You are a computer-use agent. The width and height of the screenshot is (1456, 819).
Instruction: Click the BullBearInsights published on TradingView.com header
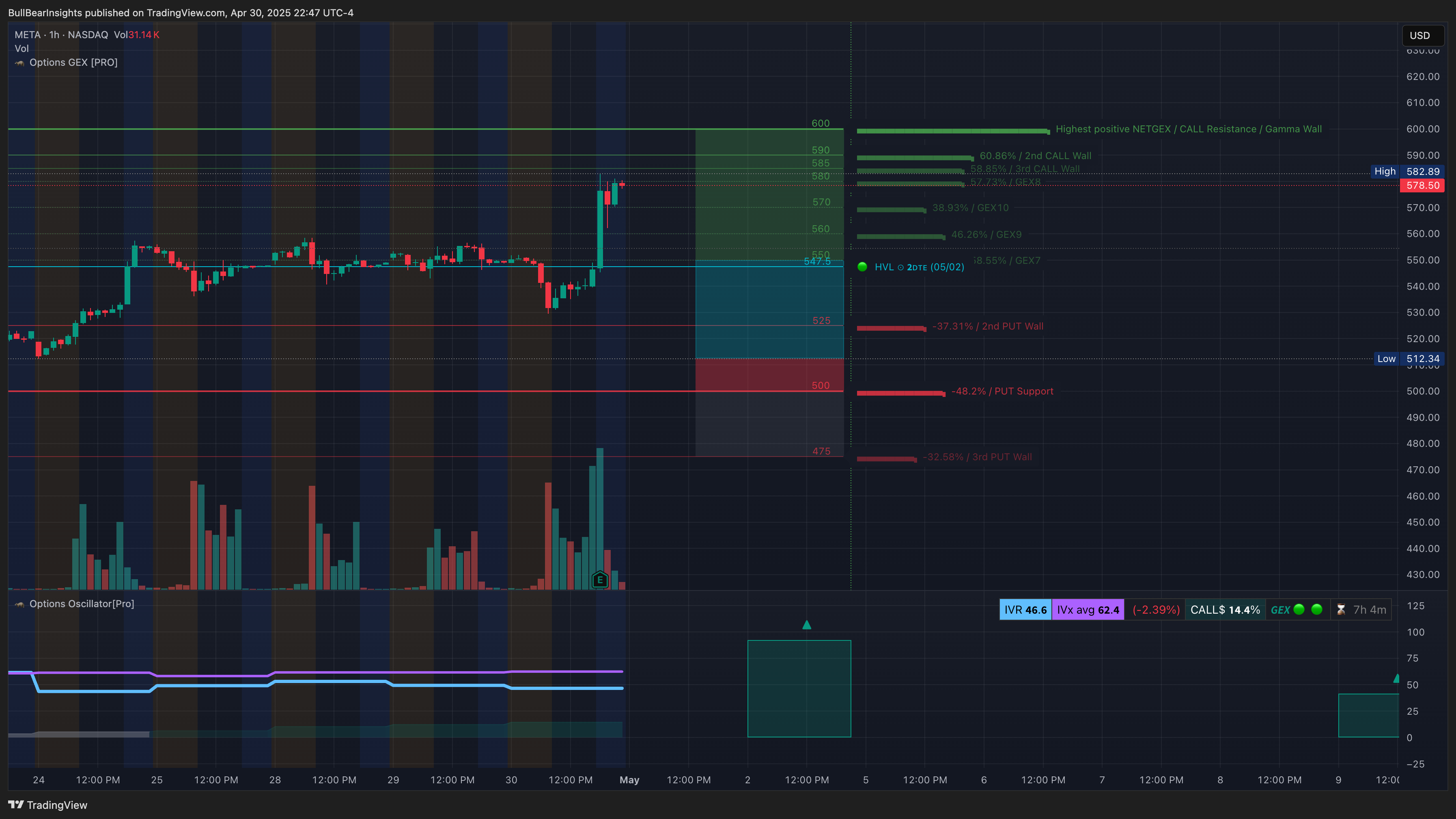click(181, 13)
